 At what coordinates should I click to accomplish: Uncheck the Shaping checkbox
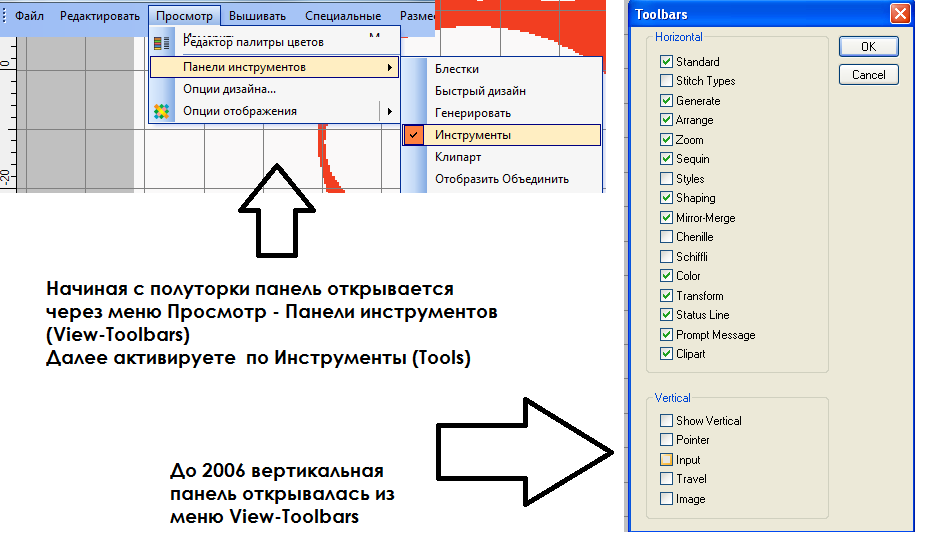[666, 198]
